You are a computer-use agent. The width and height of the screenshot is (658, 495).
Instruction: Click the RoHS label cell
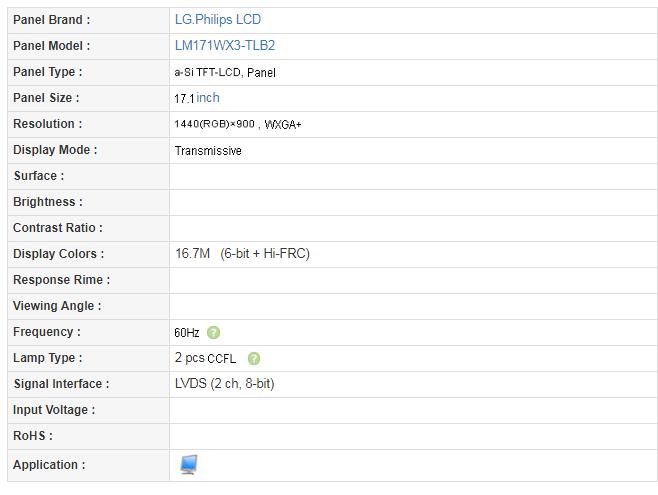[x=89, y=436]
